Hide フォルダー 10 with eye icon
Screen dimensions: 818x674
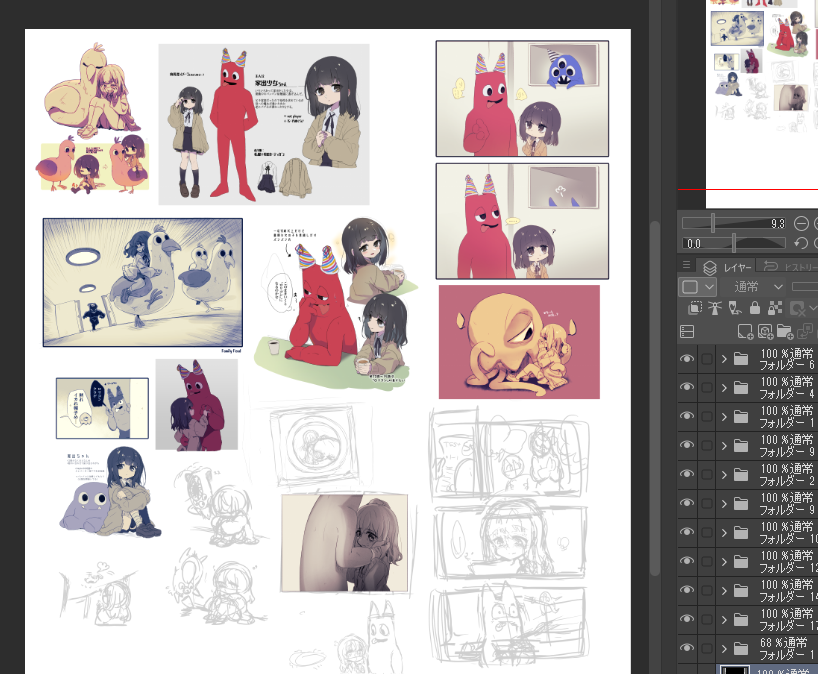[x=687, y=532]
